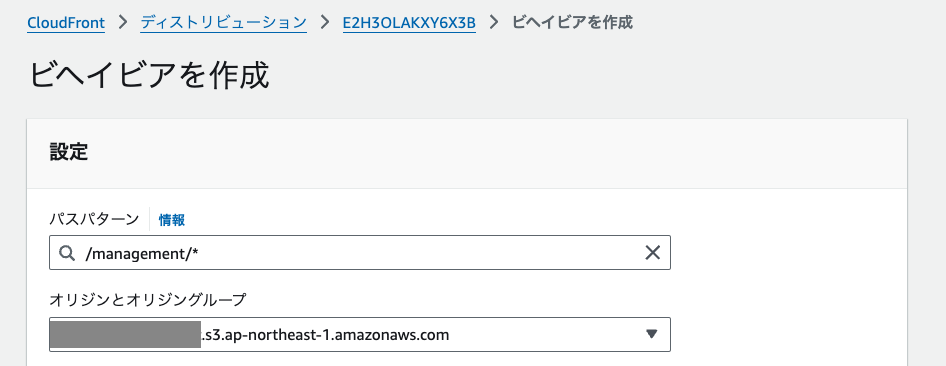Click the dropdown arrow of the origin selector
946x366 pixels.
[x=651, y=334]
